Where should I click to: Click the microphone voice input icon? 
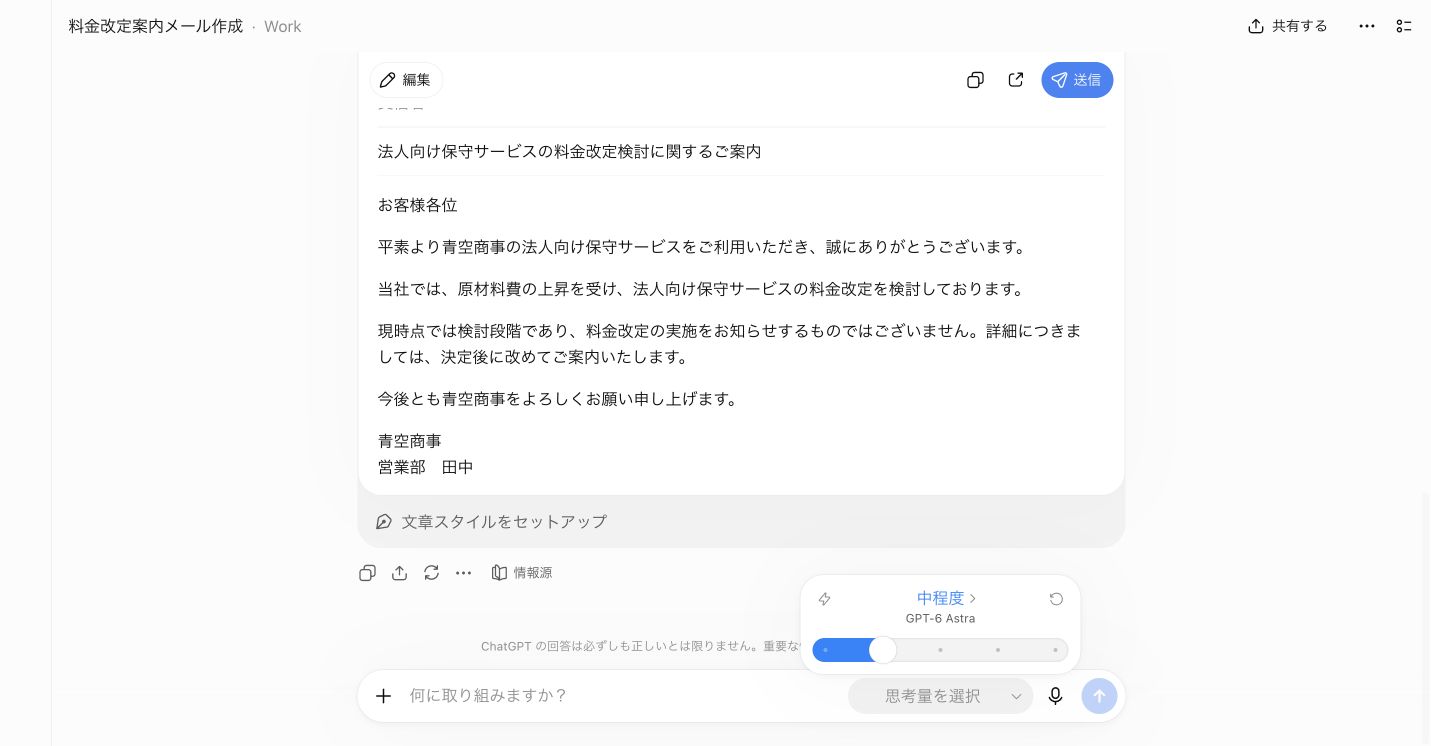pos(1055,696)
